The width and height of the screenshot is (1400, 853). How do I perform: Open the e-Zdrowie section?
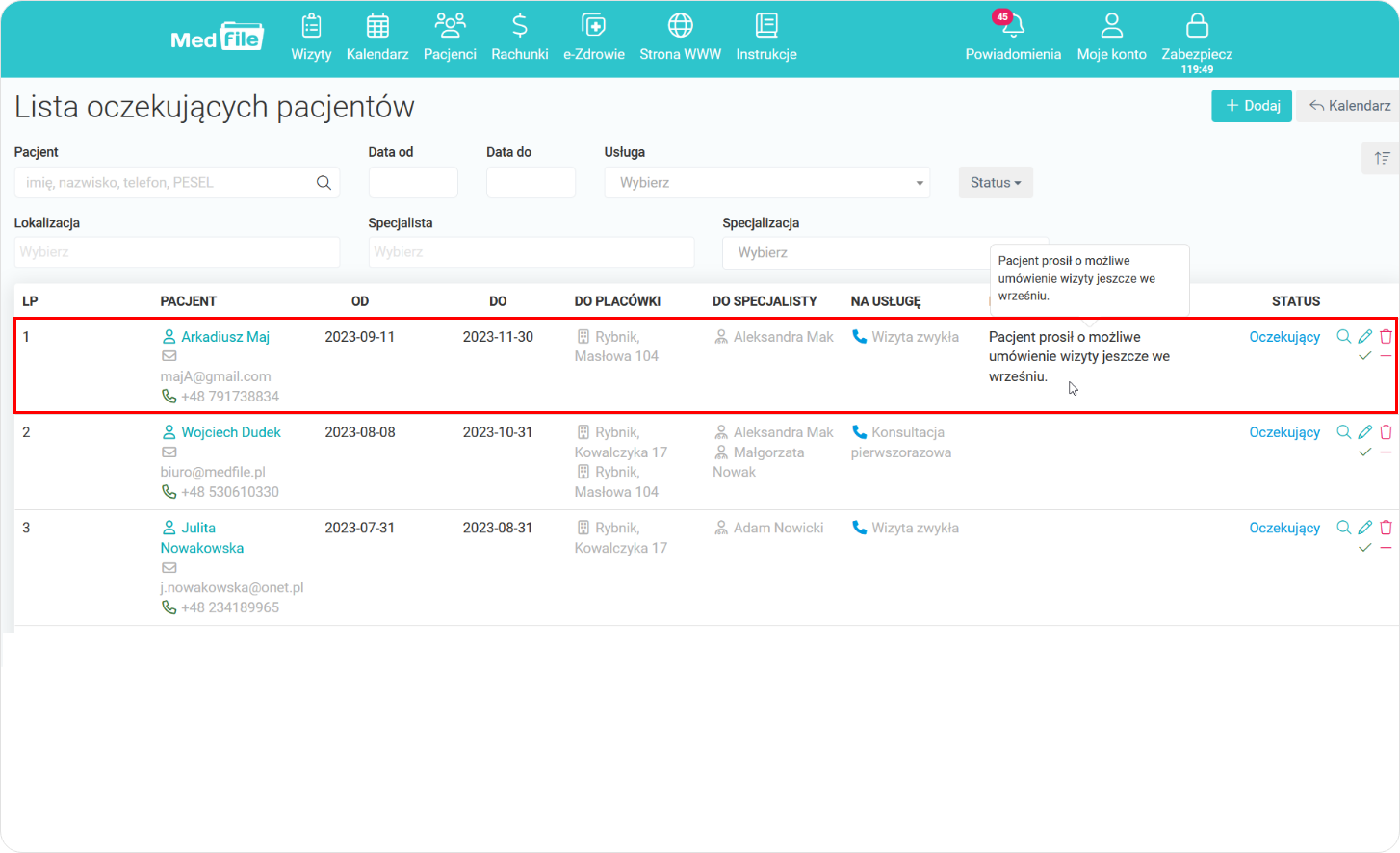click(x=593, y=38)
